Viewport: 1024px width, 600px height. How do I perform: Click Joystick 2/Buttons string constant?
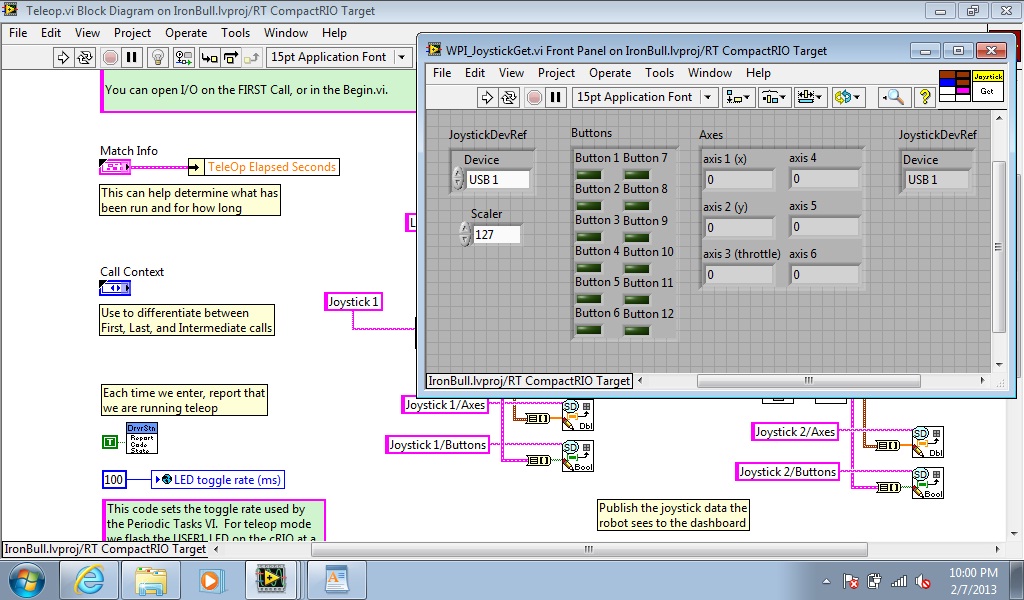[x=788, y=472]
